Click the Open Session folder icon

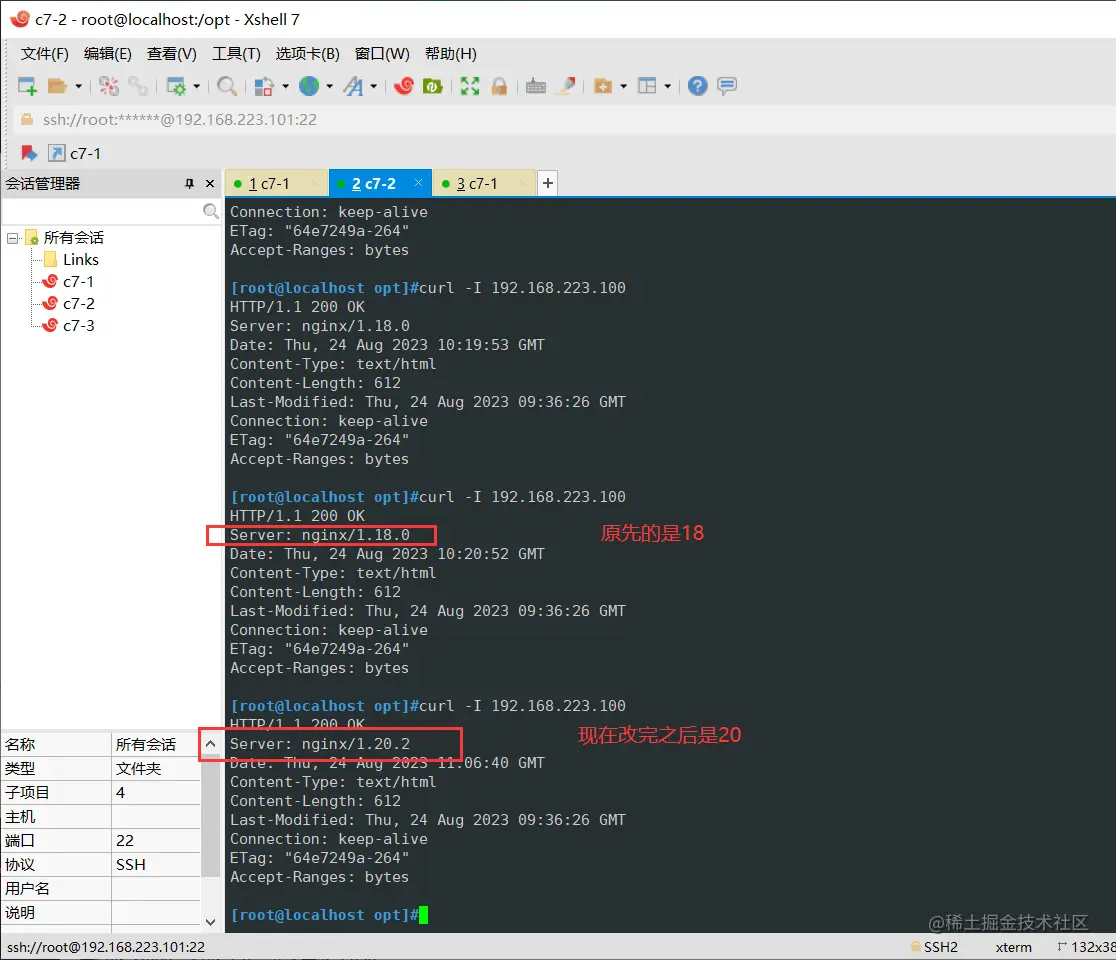coord(57,86)
